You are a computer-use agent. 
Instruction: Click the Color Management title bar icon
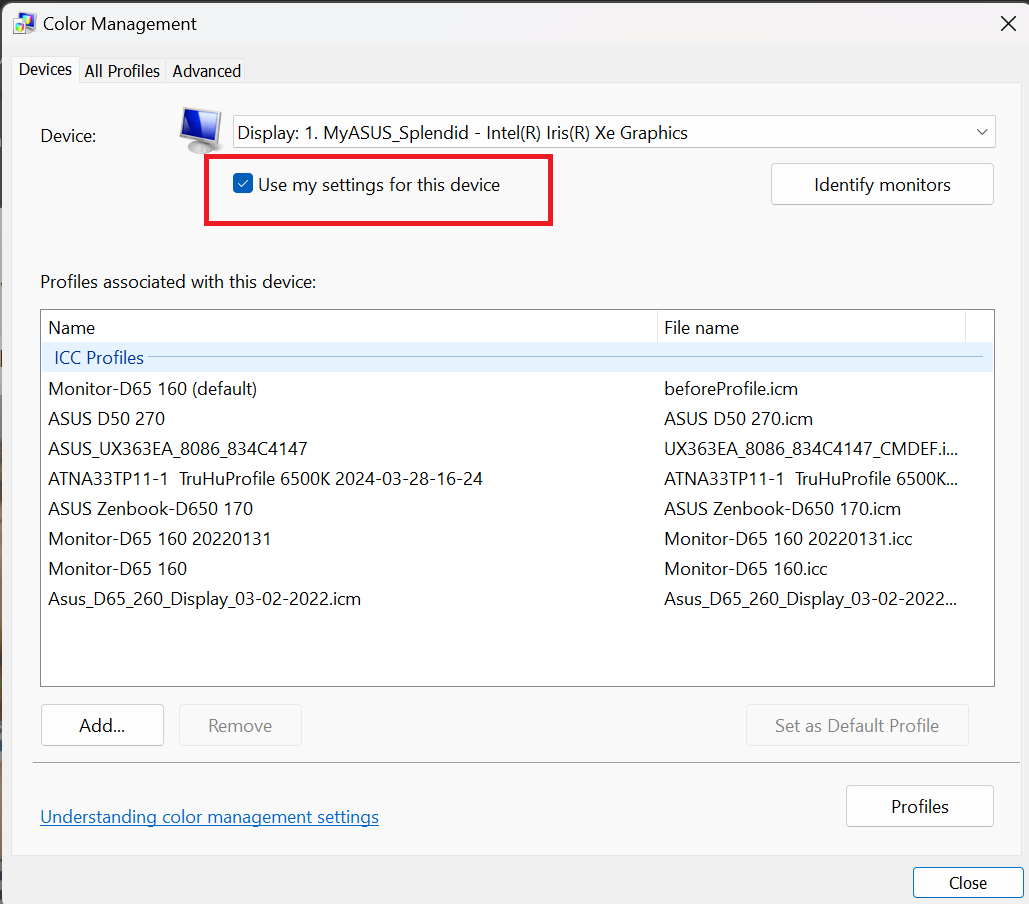[x=22, y=22]
